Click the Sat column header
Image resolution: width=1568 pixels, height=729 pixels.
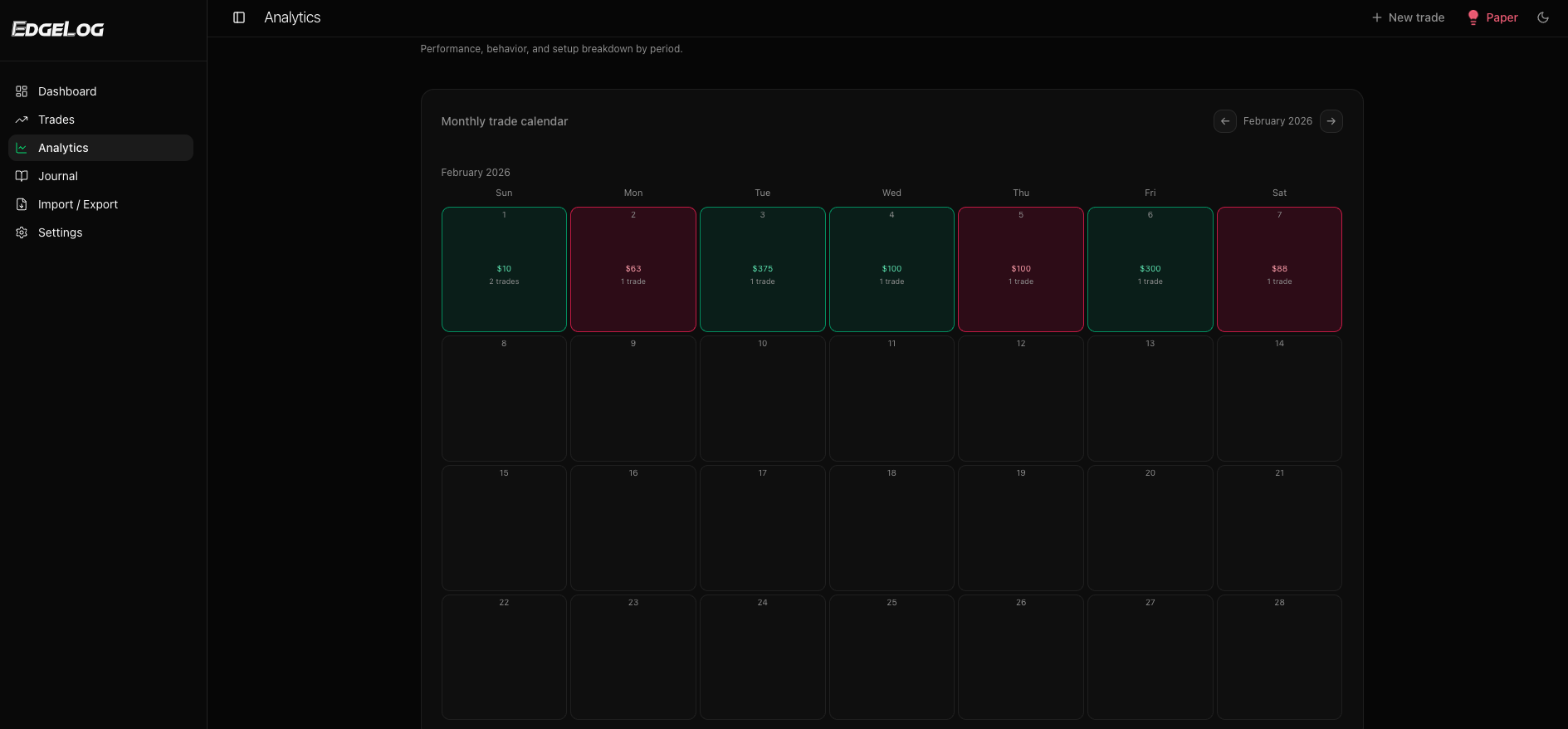click(1279, 193)
